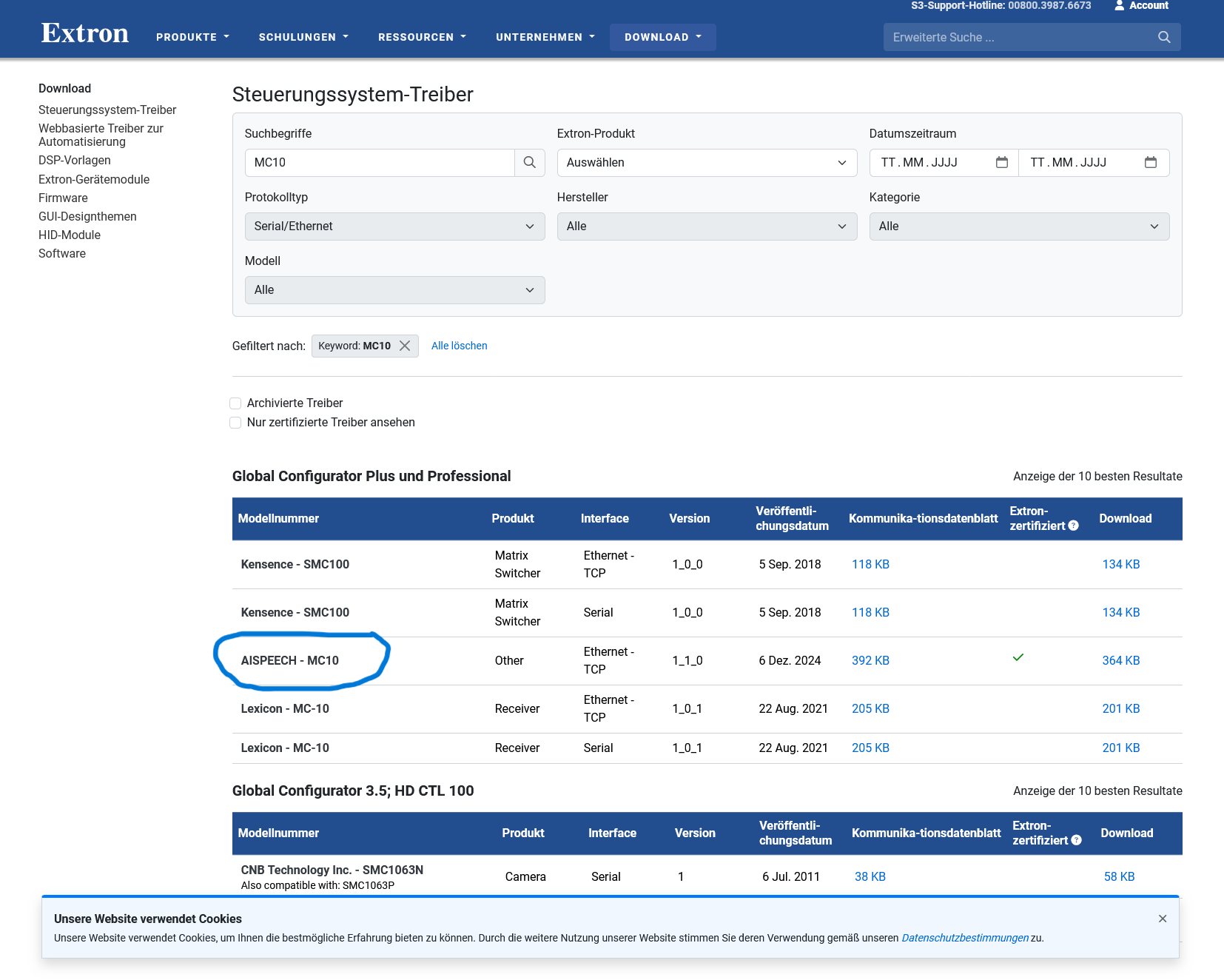Image resolution: width=1224 pixels, height=980 pixels.
Task: Expand the Ressourcen navigation menu
Action: [423, 37]
